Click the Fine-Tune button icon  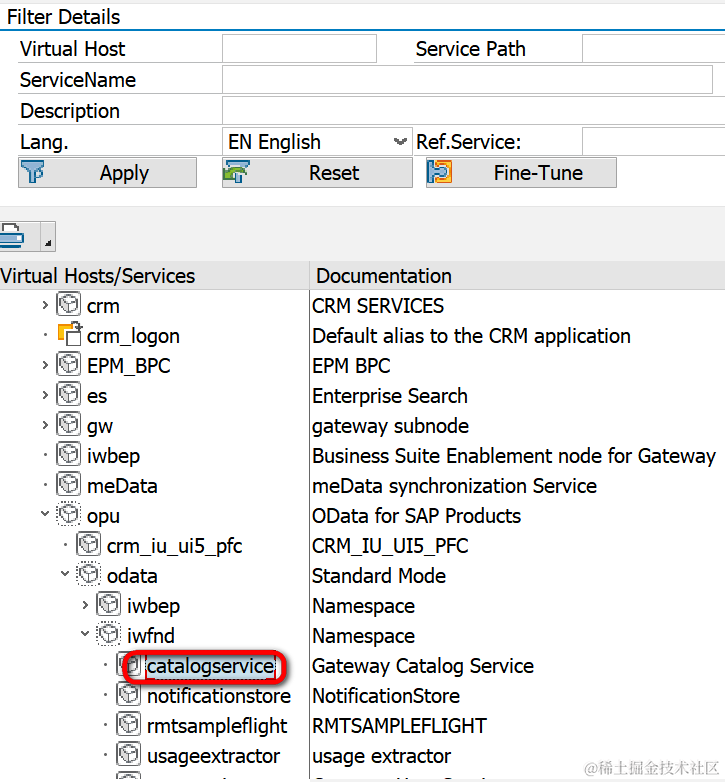[440, 172]
